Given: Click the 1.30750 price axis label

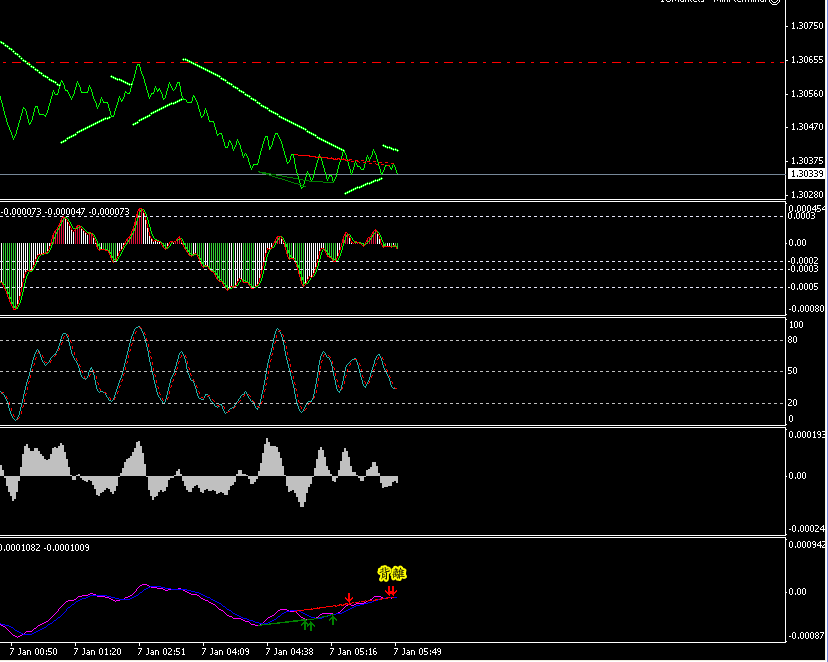Looking at the screenshot, I should click(807, 26).
